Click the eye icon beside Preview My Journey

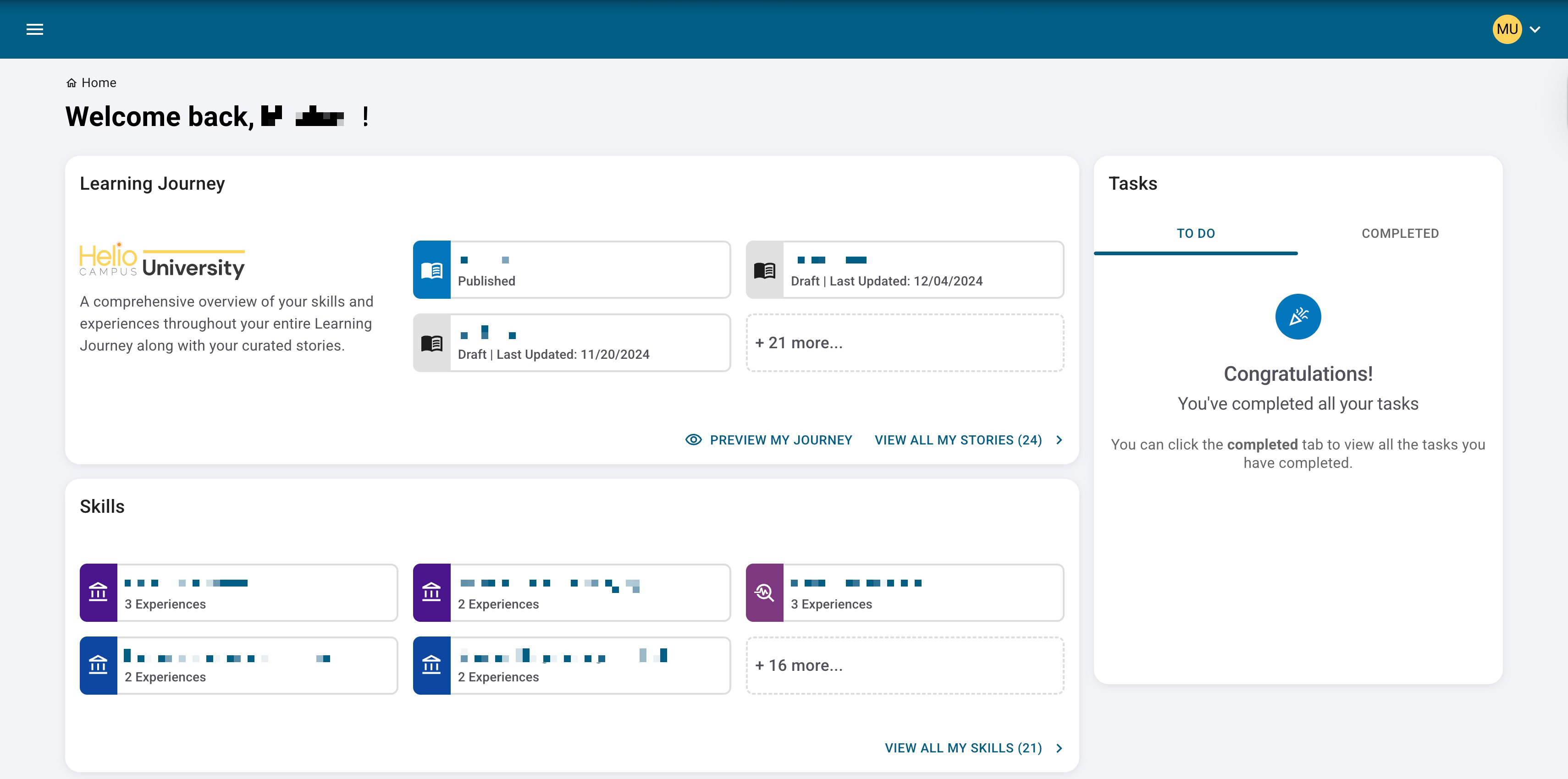coord(693,439)
